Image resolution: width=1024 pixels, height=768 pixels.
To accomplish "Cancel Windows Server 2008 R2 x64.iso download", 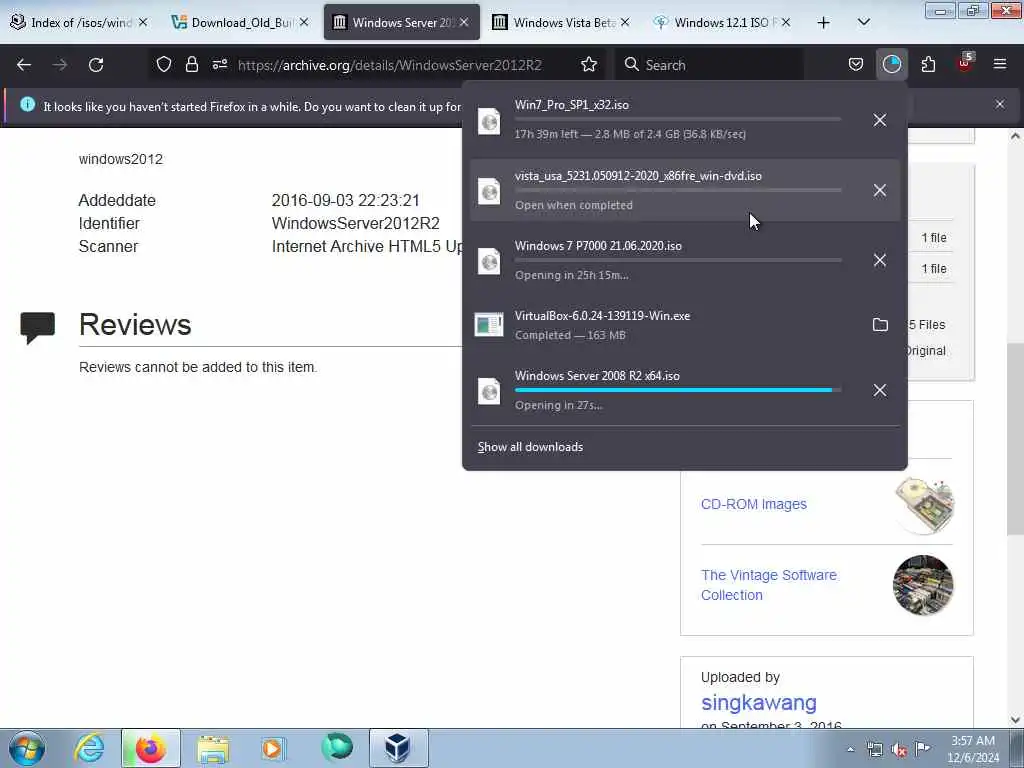I will (x=880, y=390).
